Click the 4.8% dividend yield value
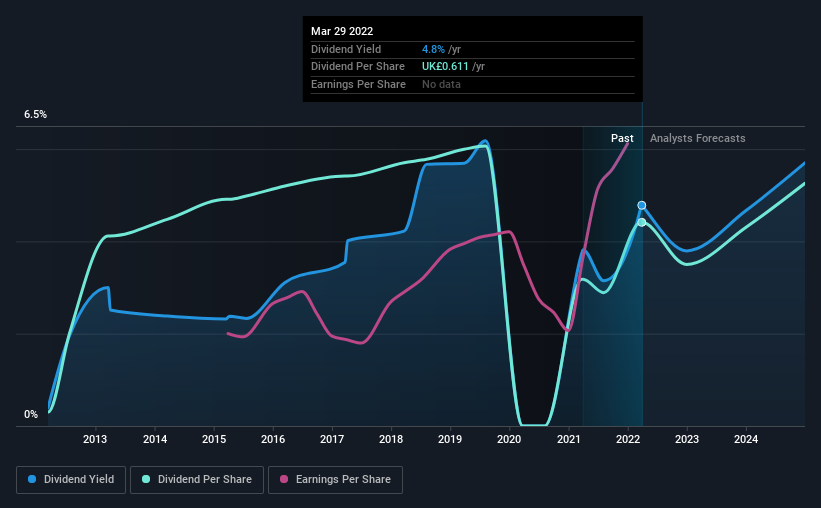821x508 pixels. (x=433, y=49)
